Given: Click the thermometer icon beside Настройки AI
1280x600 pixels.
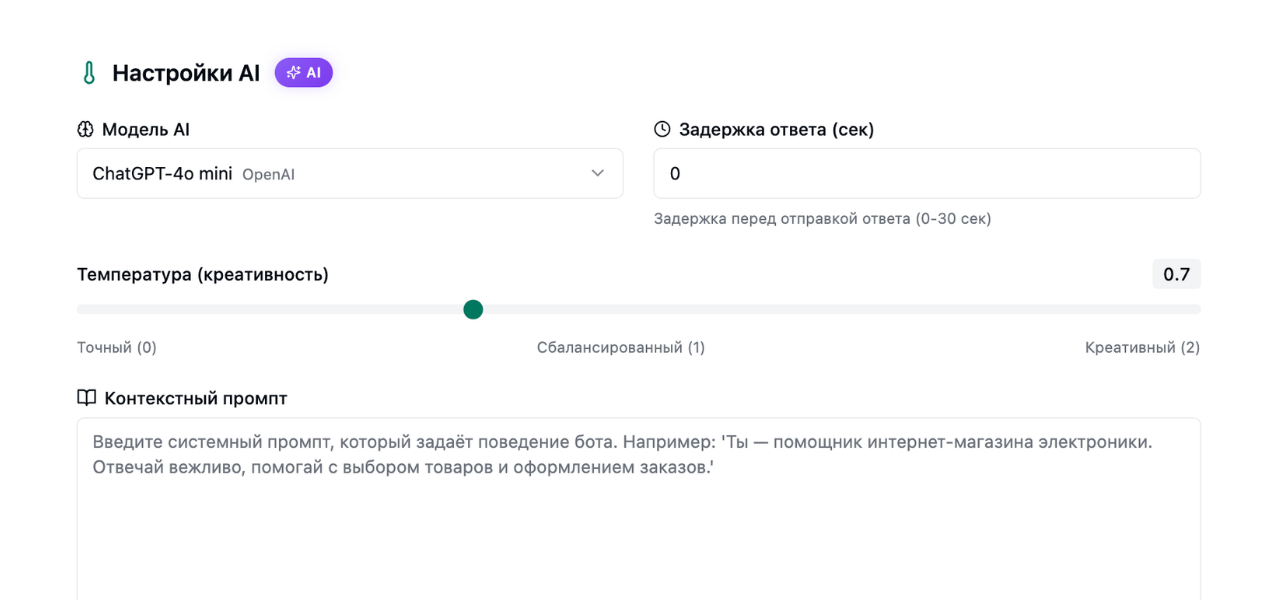Looking at the screenshot, I should tap(89, 73).
